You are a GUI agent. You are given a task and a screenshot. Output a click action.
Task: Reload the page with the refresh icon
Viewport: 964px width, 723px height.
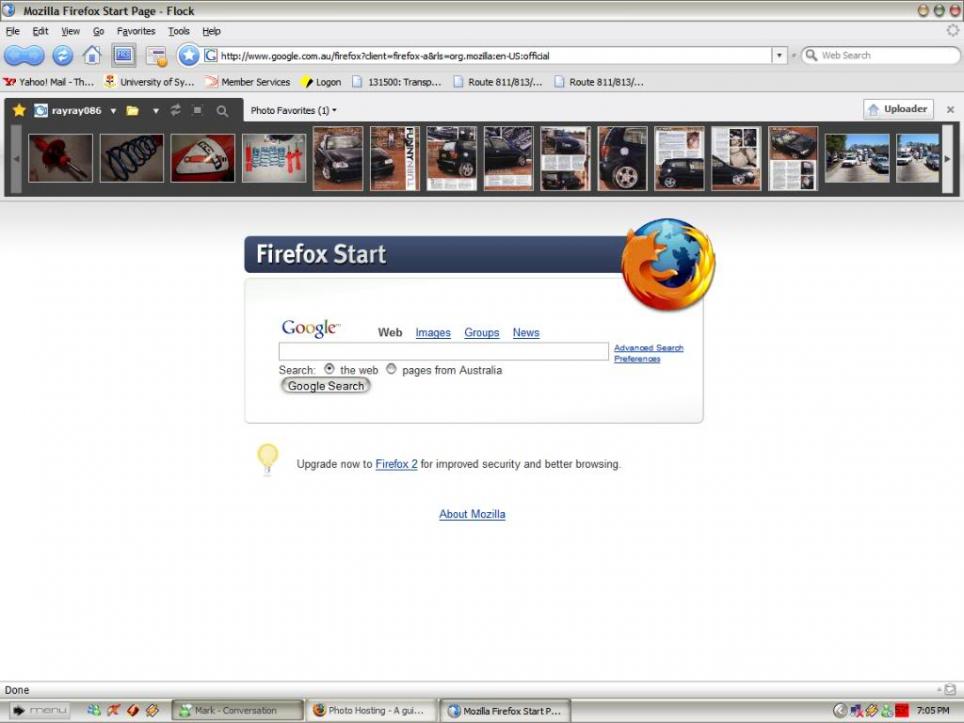point(62,55)
